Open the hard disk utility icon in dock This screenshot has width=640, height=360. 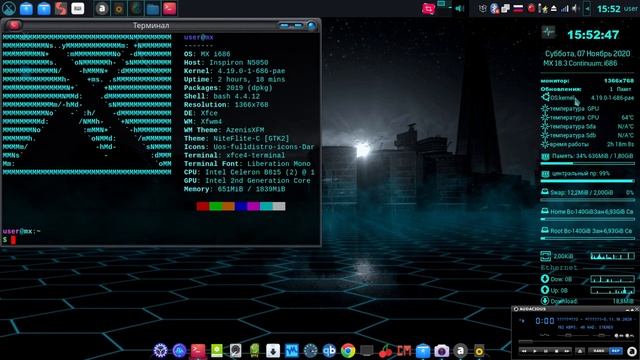(x=236, y=350)
